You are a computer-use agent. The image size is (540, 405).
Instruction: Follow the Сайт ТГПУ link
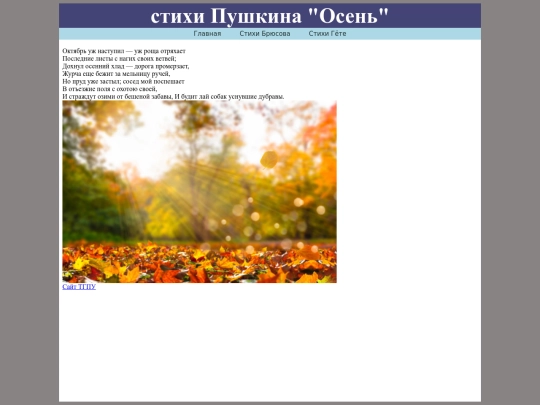click(79, 287)
